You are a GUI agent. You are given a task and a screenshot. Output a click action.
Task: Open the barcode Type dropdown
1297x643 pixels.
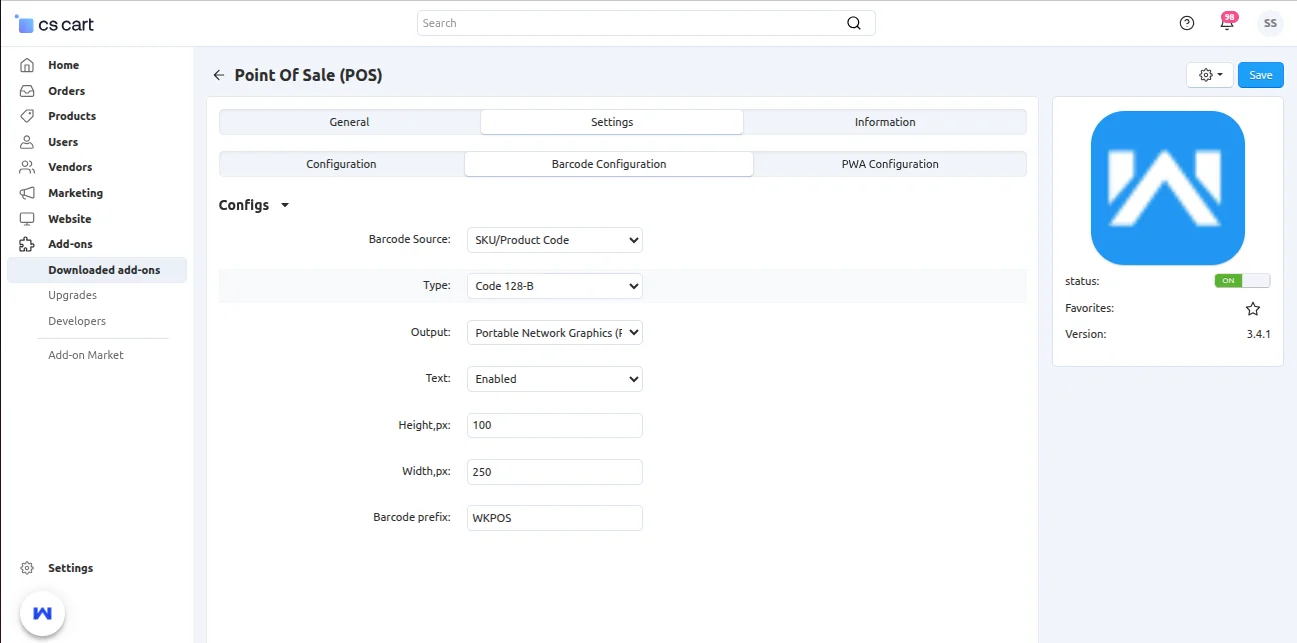554,286
